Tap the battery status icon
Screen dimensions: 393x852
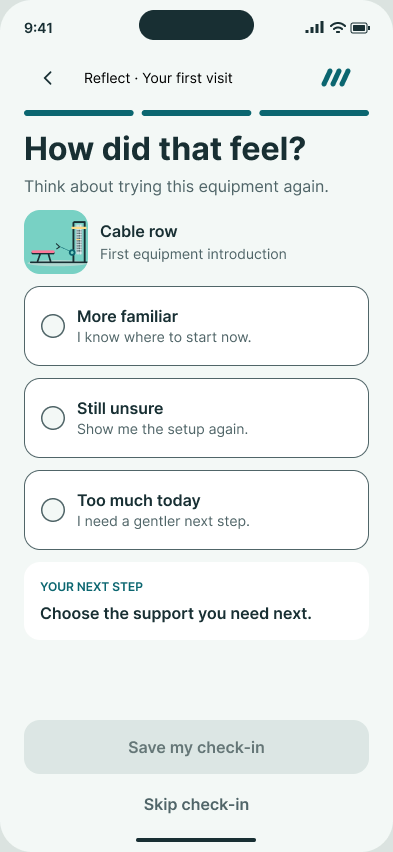360,28
